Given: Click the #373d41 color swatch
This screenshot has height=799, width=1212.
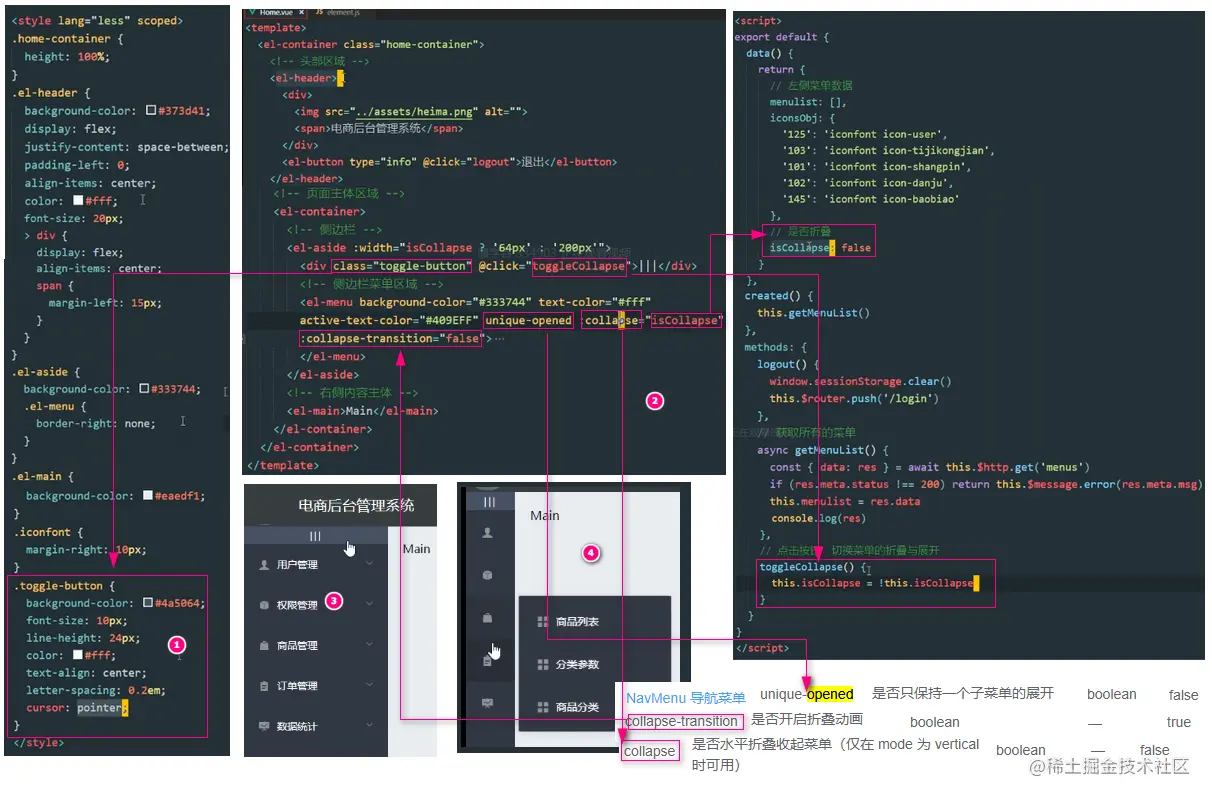Looking at the screenshot, I should click(150, 111).
